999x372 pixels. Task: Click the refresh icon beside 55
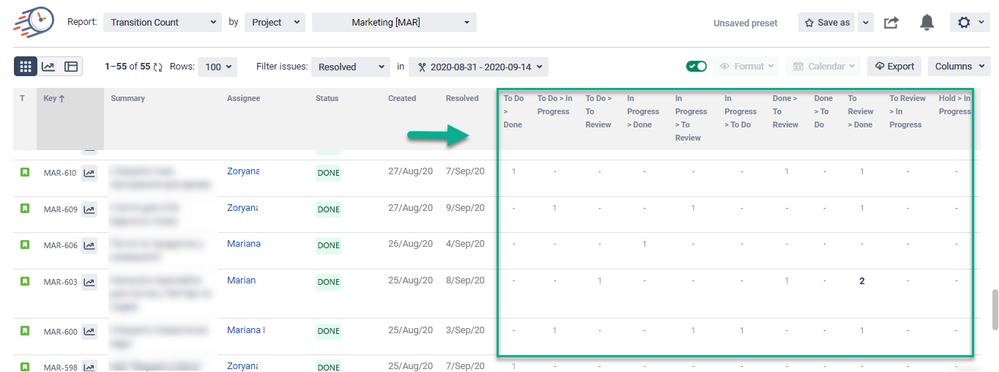point(158,66)
